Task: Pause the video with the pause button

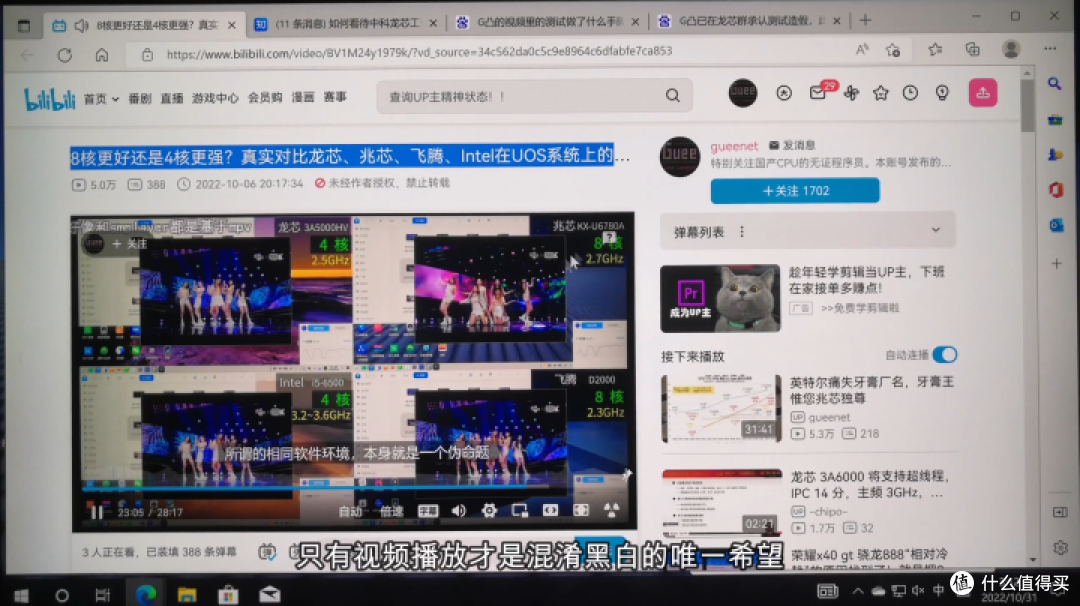Action: 97,512
